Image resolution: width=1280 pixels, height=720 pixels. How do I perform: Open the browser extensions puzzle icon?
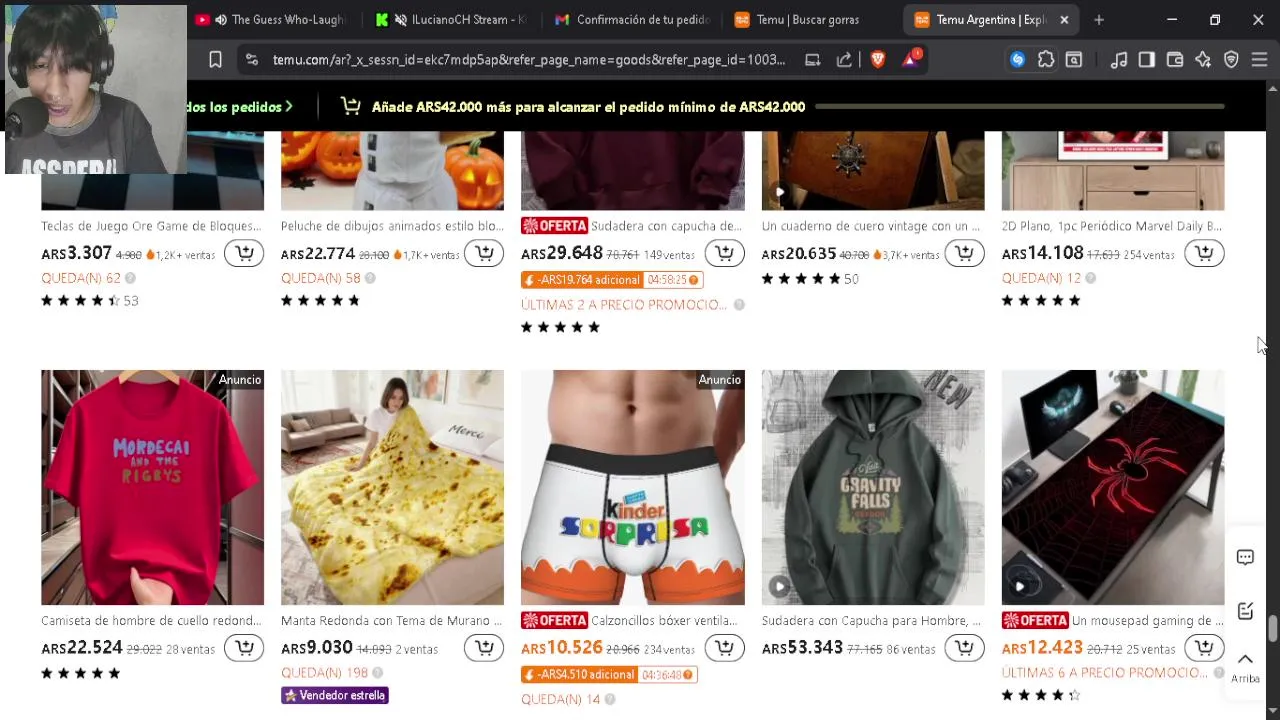tap(1046, 60)
